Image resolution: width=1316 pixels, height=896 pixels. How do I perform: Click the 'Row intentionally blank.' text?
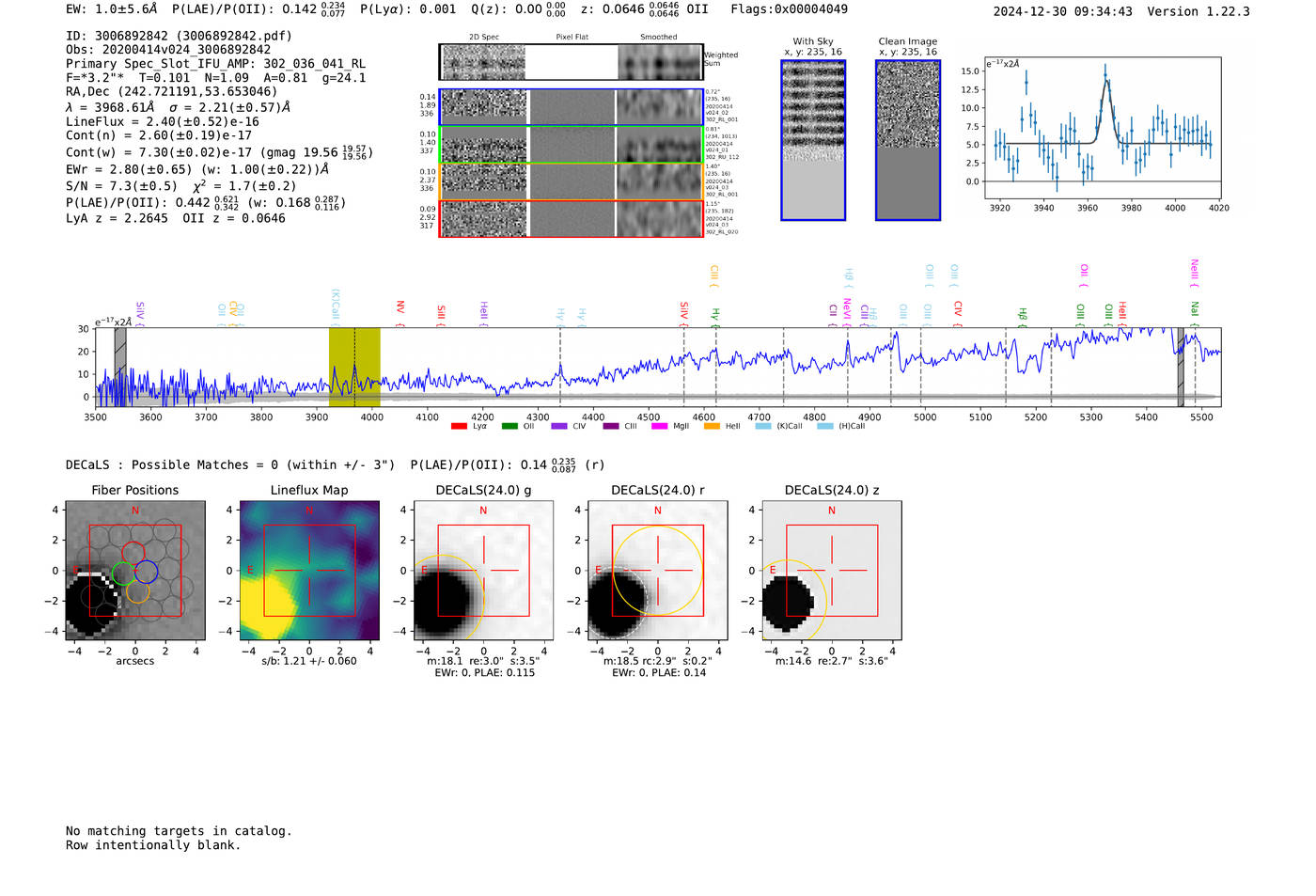point(153,845)
